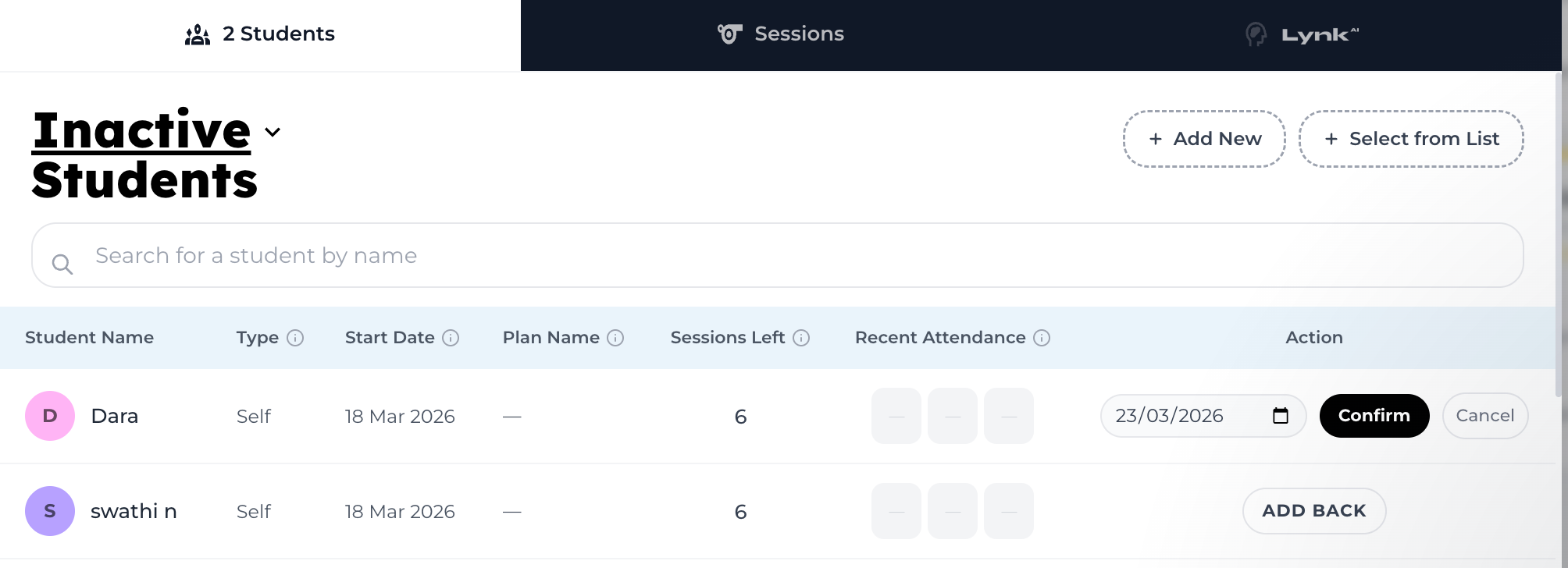Click the Recent Attendance info icon
Image resolution: width=1568 pixels, height=568 pixels.
1042,338
